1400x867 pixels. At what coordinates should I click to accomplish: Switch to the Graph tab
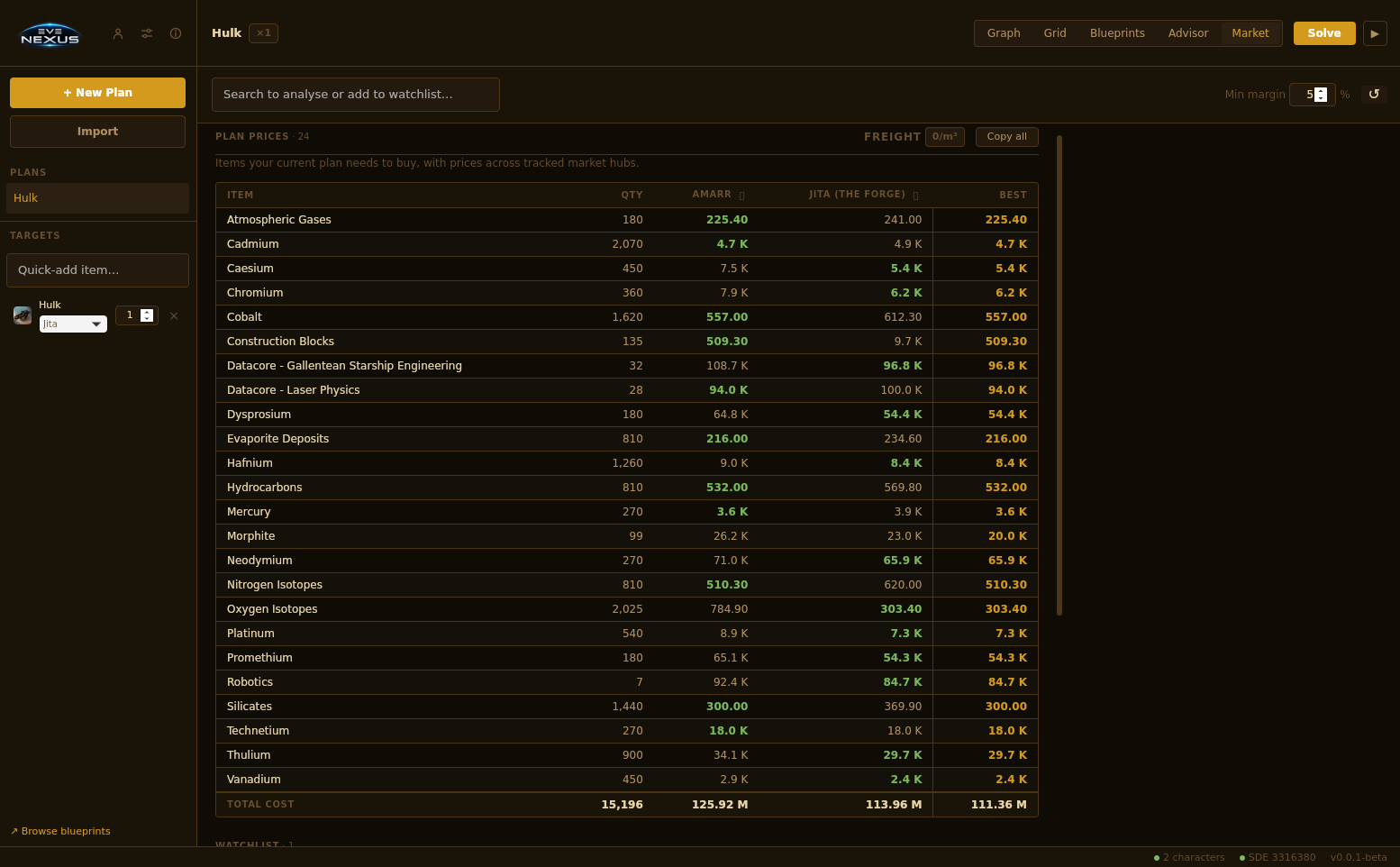pyautogui.click(x=1004, y=33)
